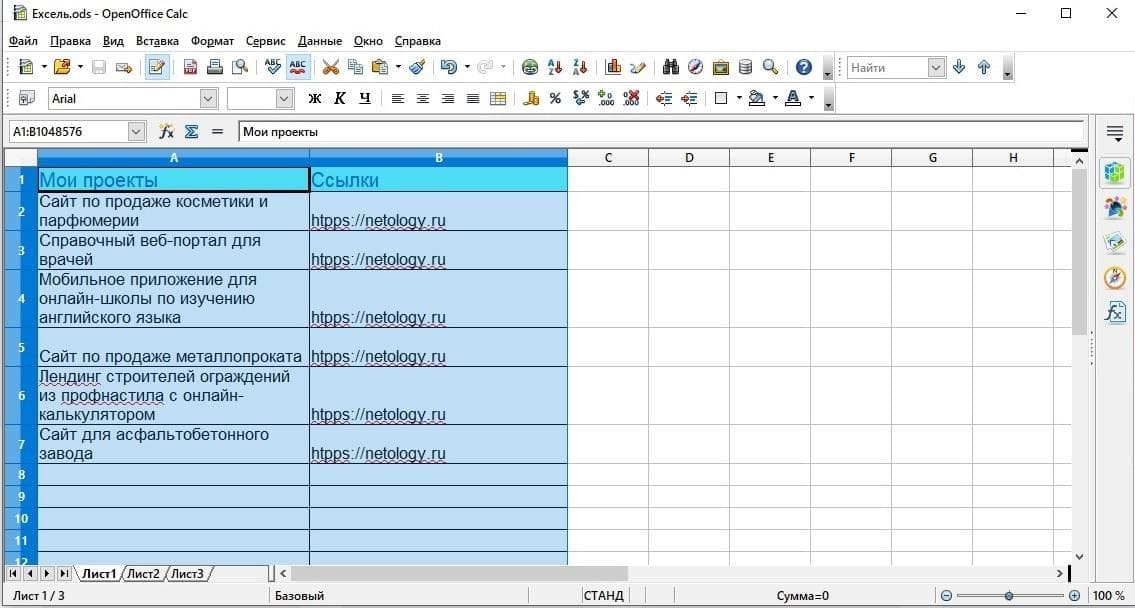Click in the Найти search field

886,67
